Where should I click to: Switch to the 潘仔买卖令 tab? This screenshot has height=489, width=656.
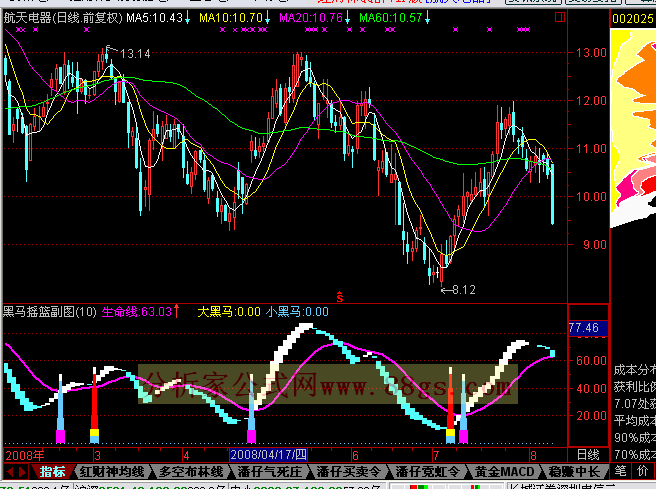[x=348, y=472]
